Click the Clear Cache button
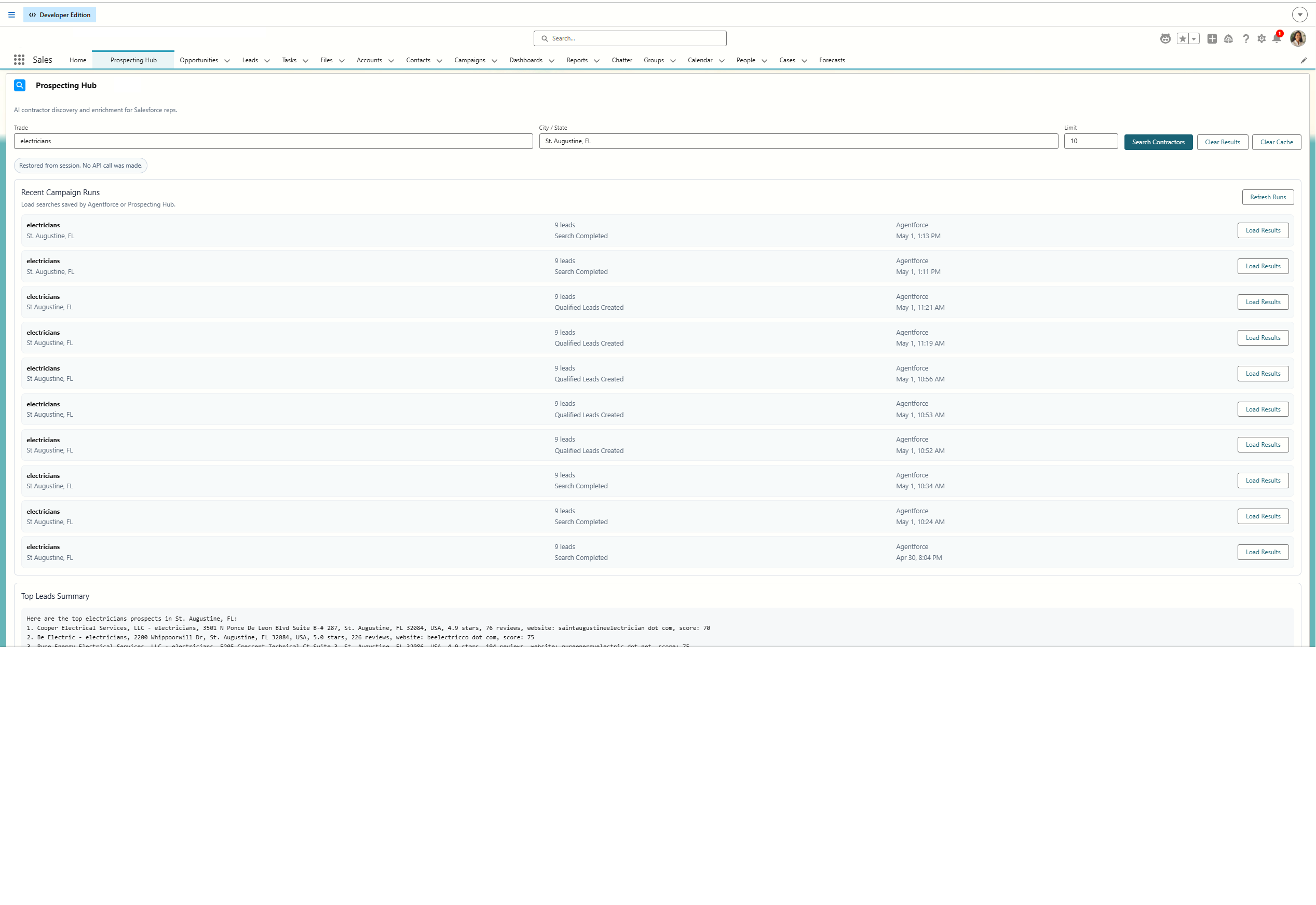The width and height of the screenshot is (1316, 905). pyautogui.click(x=1277, y=142)
